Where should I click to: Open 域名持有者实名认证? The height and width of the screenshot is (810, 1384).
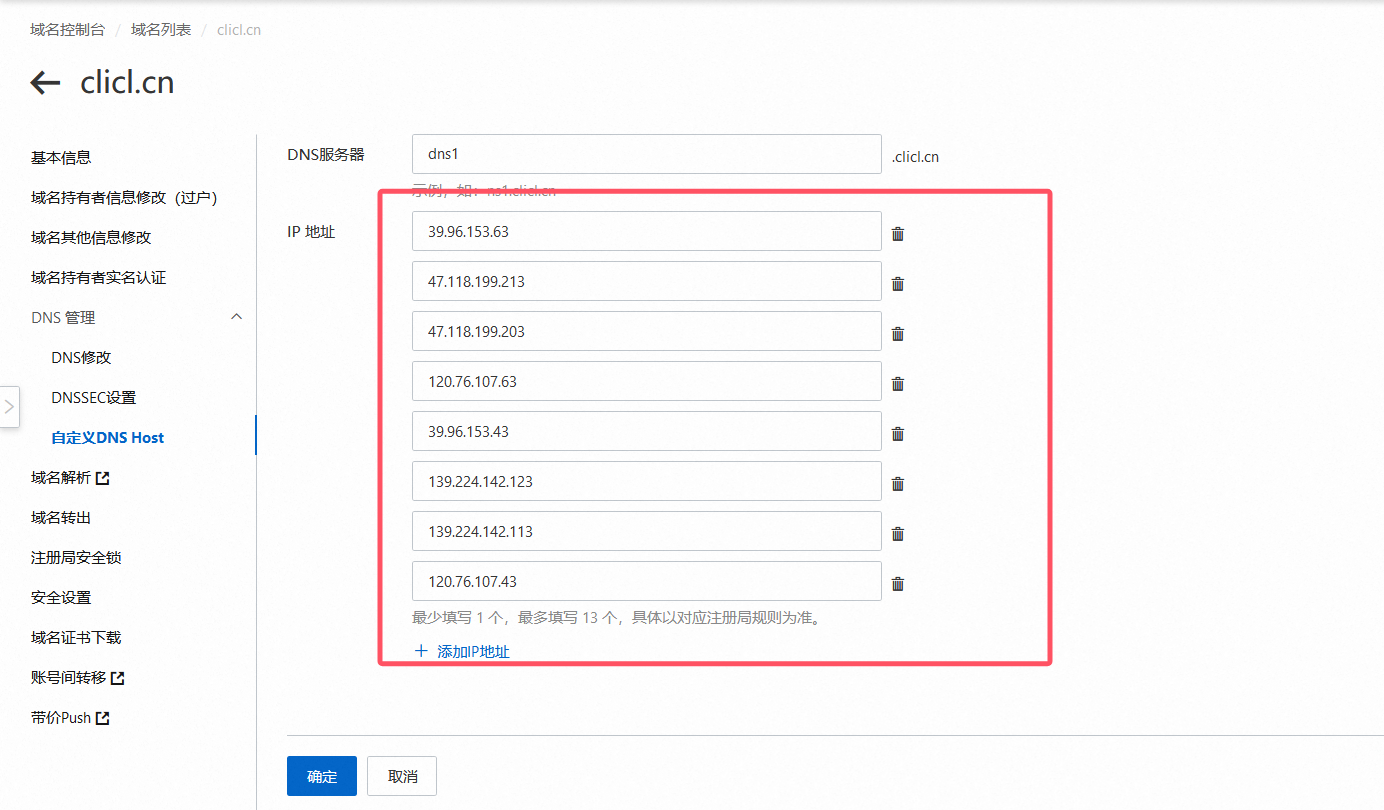tap(98, 278)
